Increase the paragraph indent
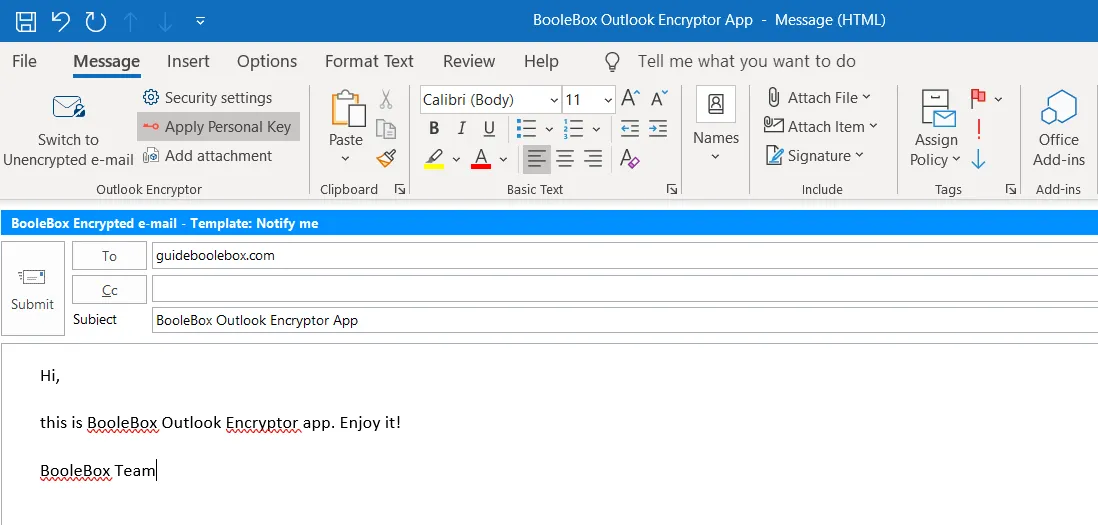This screenshot has height=525, width=1098. tap(658, 129)
